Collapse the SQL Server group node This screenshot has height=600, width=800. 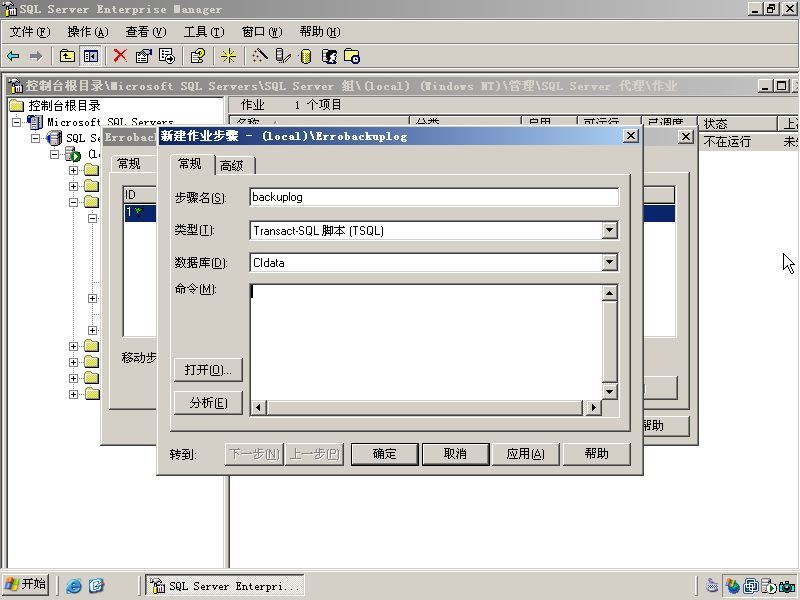35,138
